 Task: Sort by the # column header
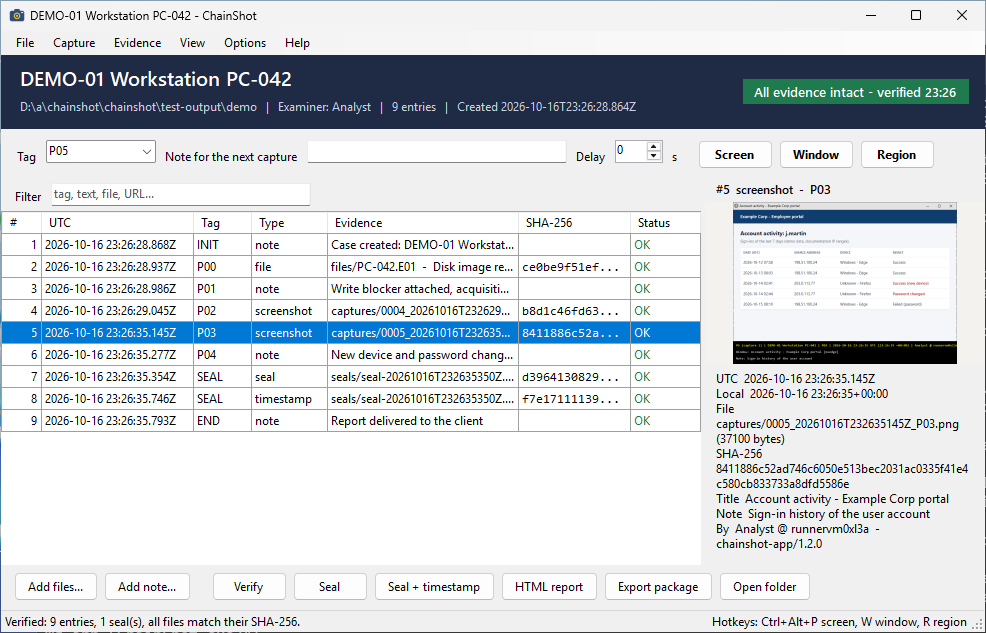[x=21, y=223]
